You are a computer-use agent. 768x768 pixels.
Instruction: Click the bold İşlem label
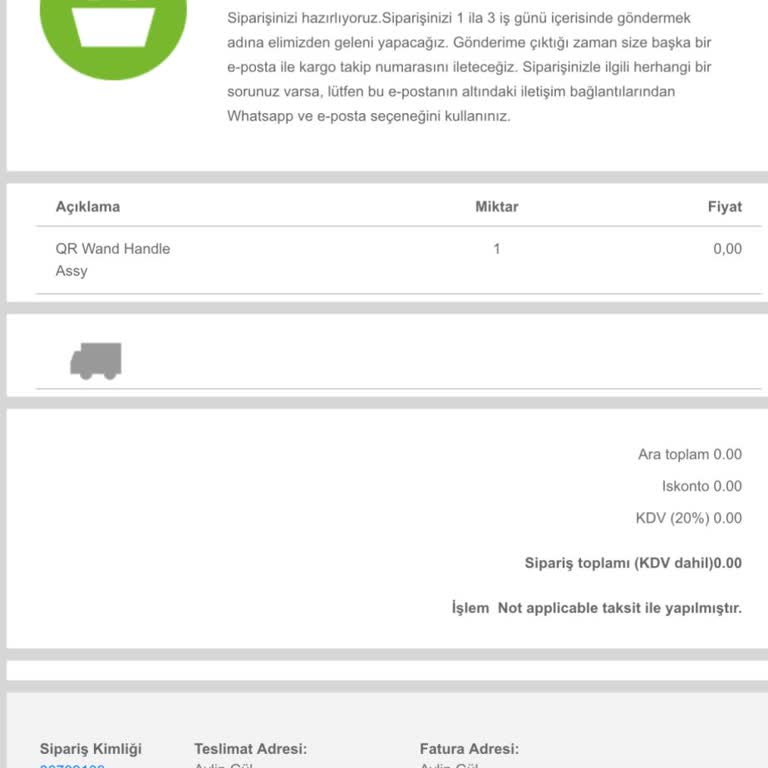[x=470, y=608]
